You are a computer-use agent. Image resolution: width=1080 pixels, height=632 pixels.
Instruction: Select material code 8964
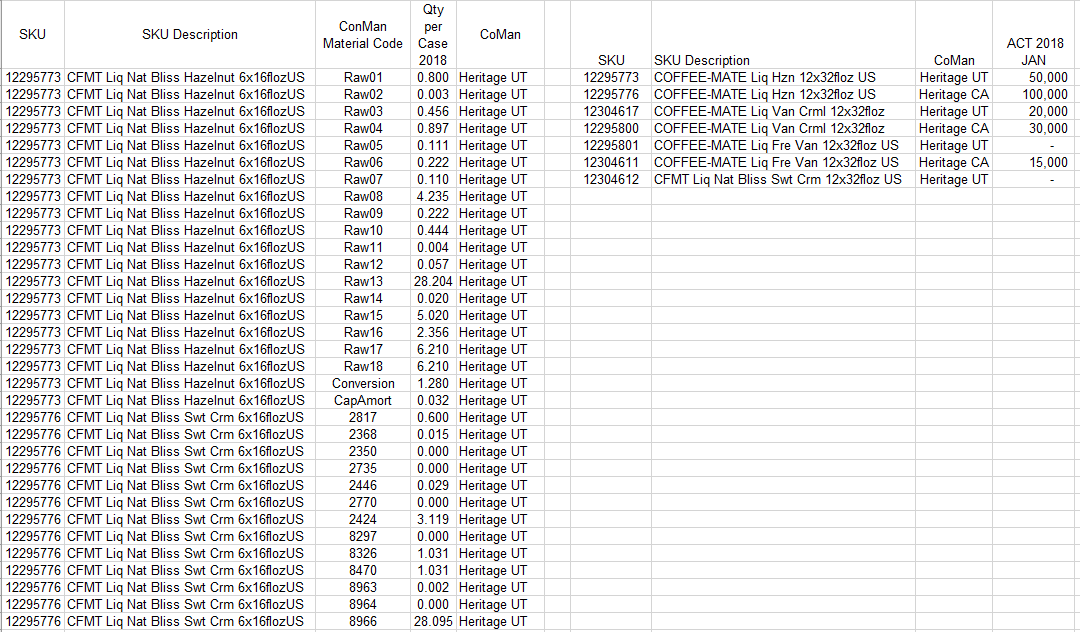click(x=363, y=604)
